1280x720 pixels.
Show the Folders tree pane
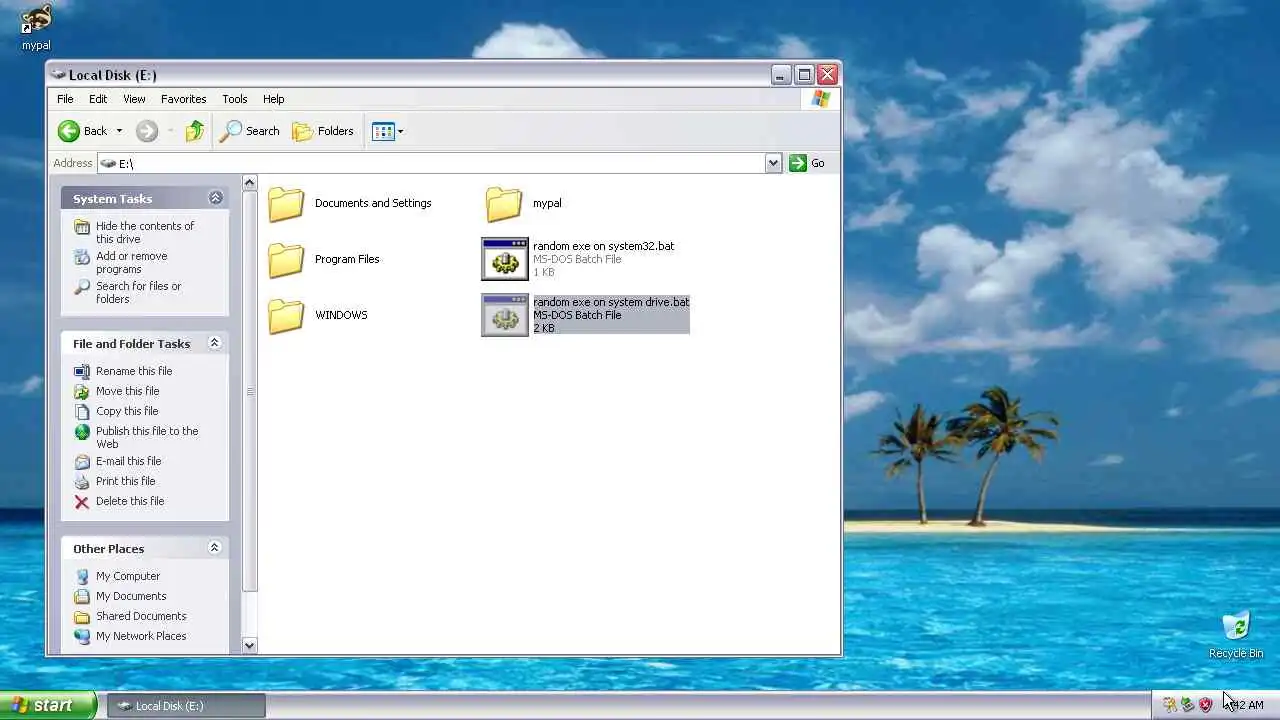coord(323,131)
